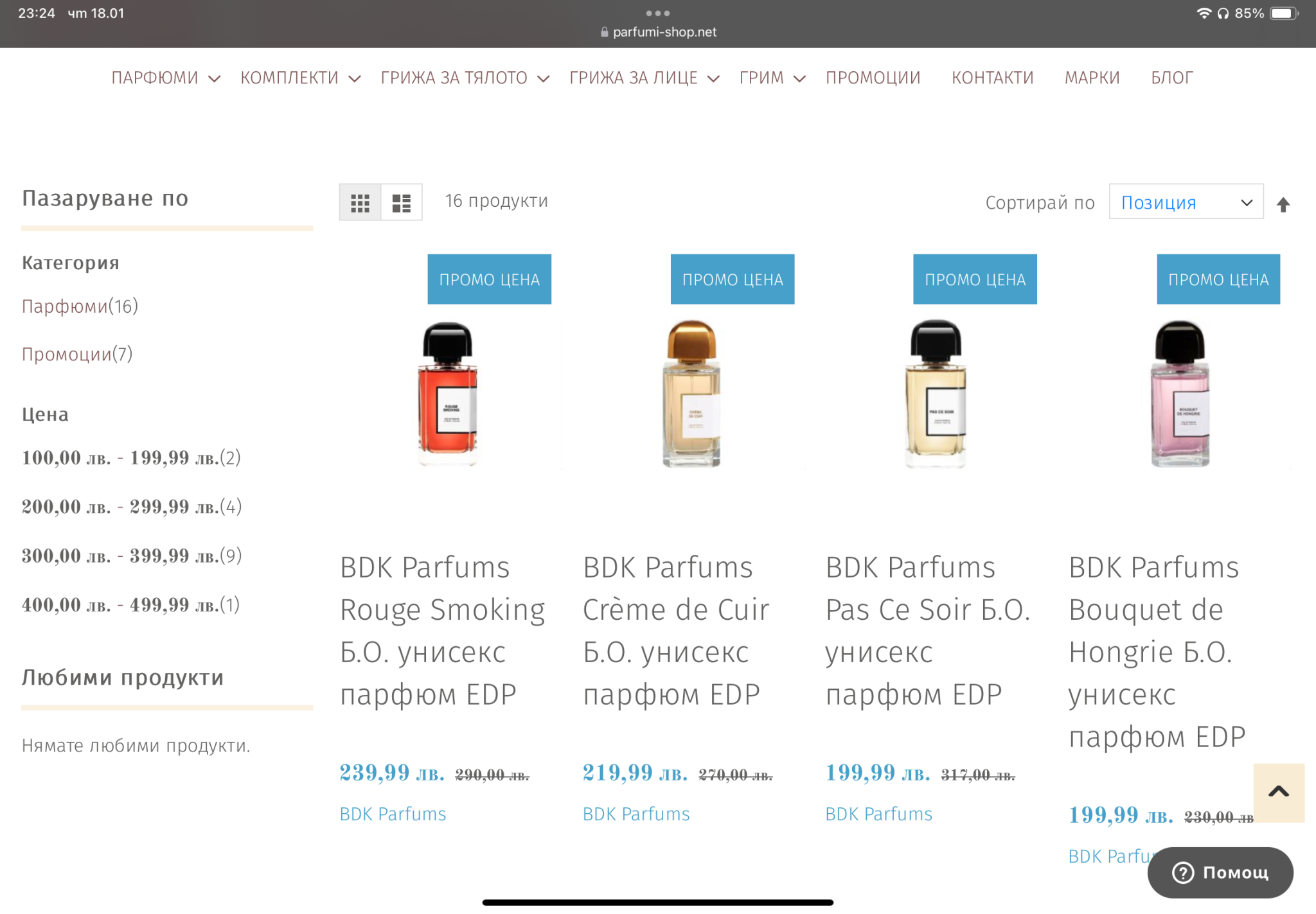Expand the ГРИЖА ЗА ЛИЦЕ submenu
The image size is (1316, 914).
[x=713, y=79]
